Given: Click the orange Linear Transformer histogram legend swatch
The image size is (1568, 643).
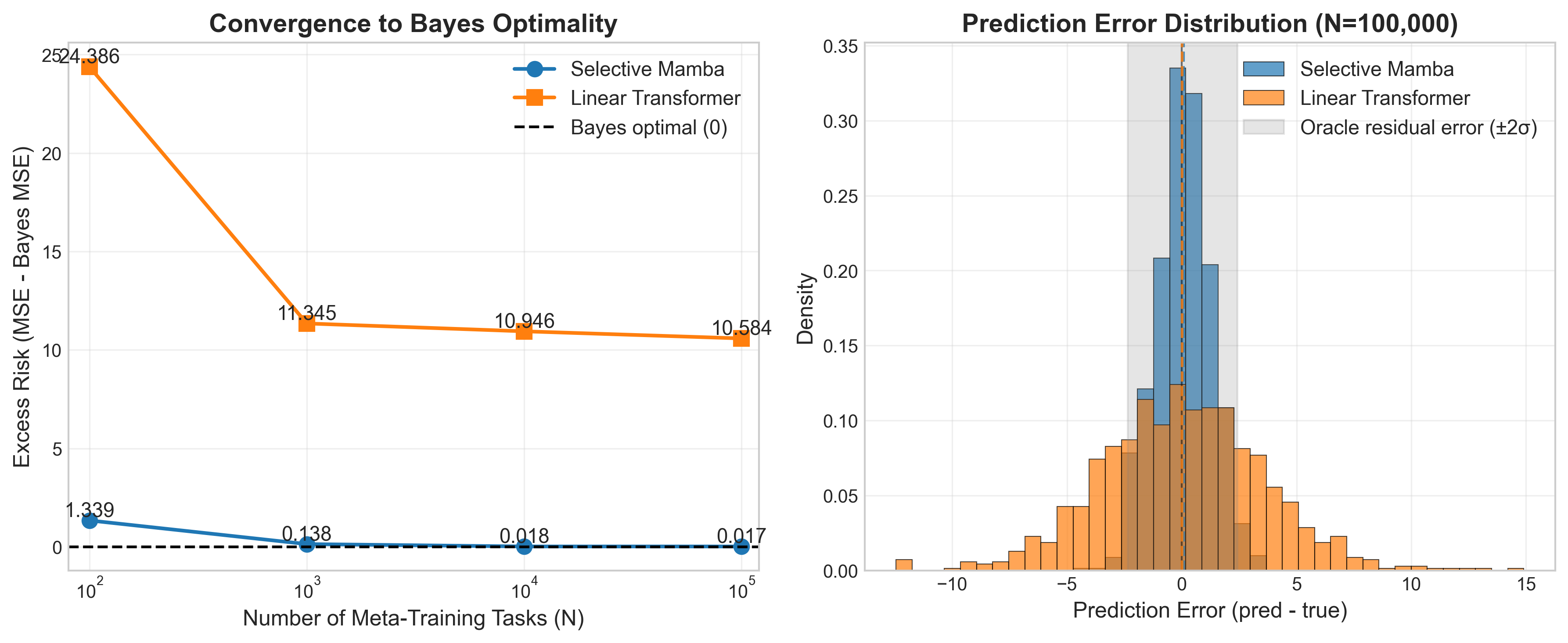Looking at the screenshot, I should click(1263, 98).
